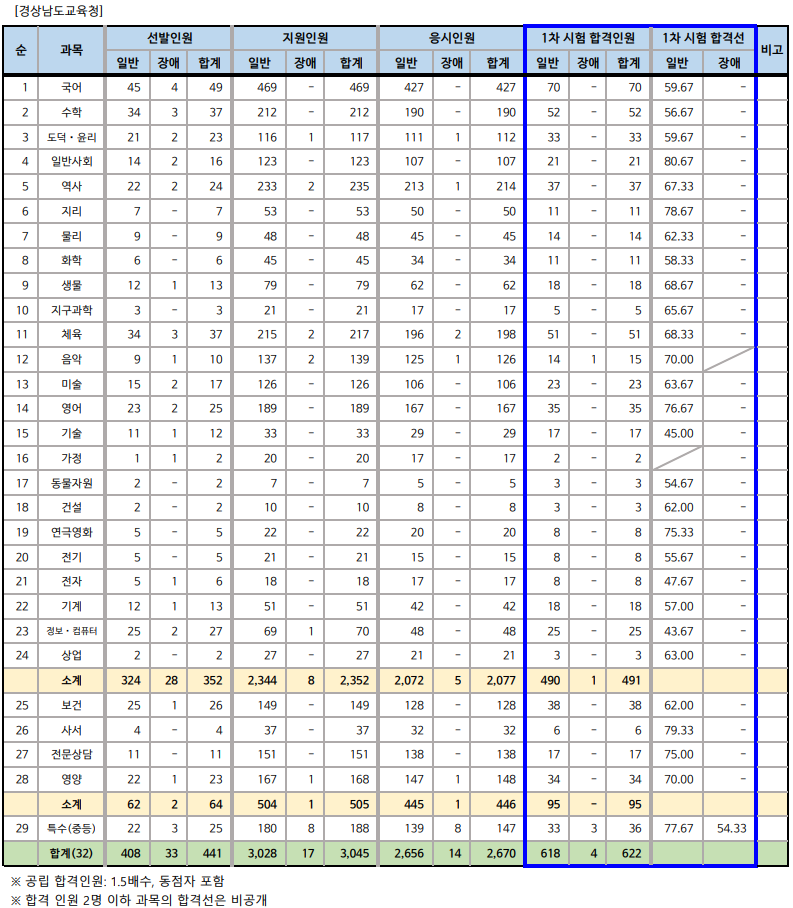Screen dimensions: 793x908
Task: Select the 수학 subject cell
Action: [71, 112]
